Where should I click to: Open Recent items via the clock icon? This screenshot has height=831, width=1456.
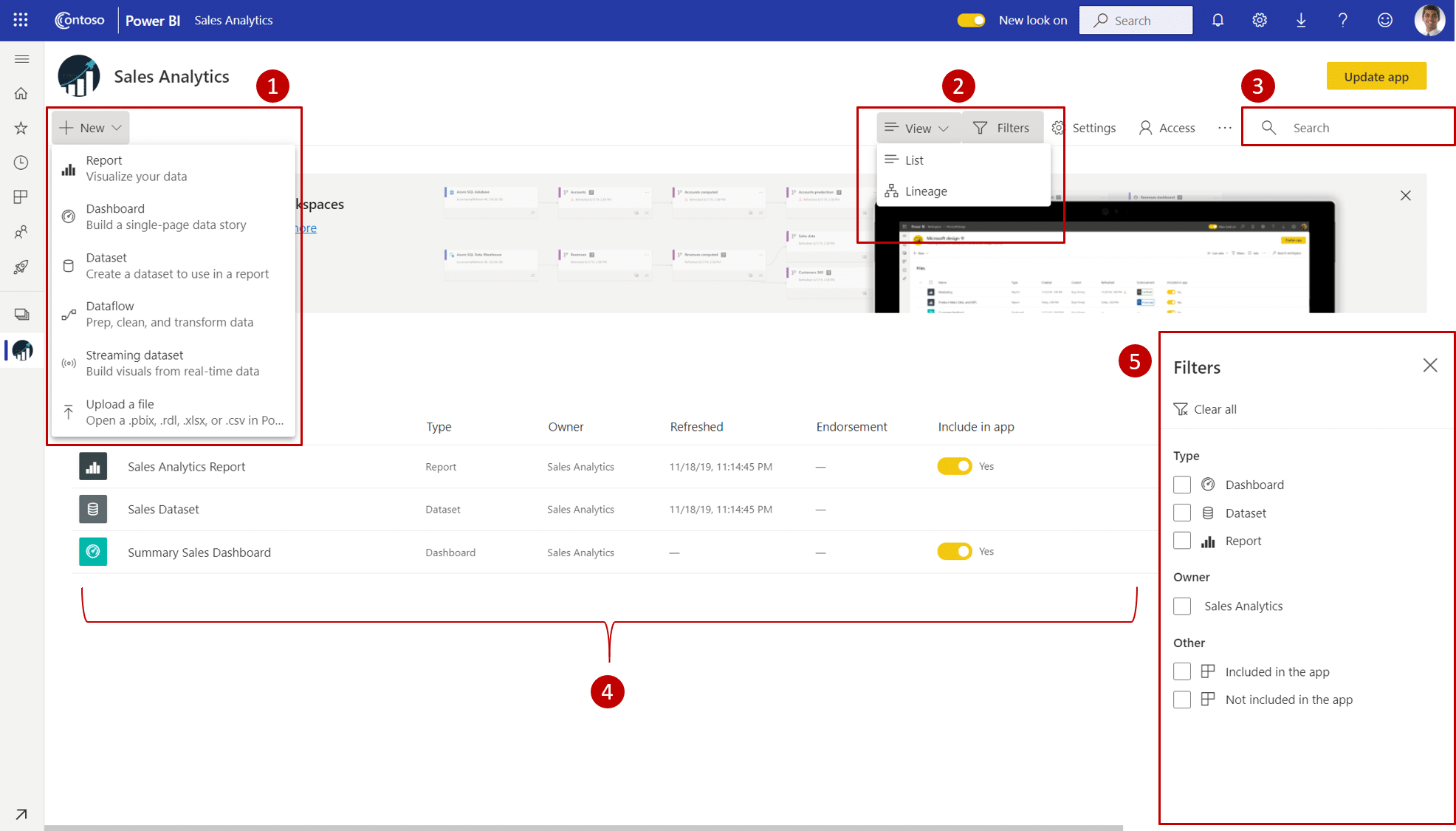click(x=21, y=163)
